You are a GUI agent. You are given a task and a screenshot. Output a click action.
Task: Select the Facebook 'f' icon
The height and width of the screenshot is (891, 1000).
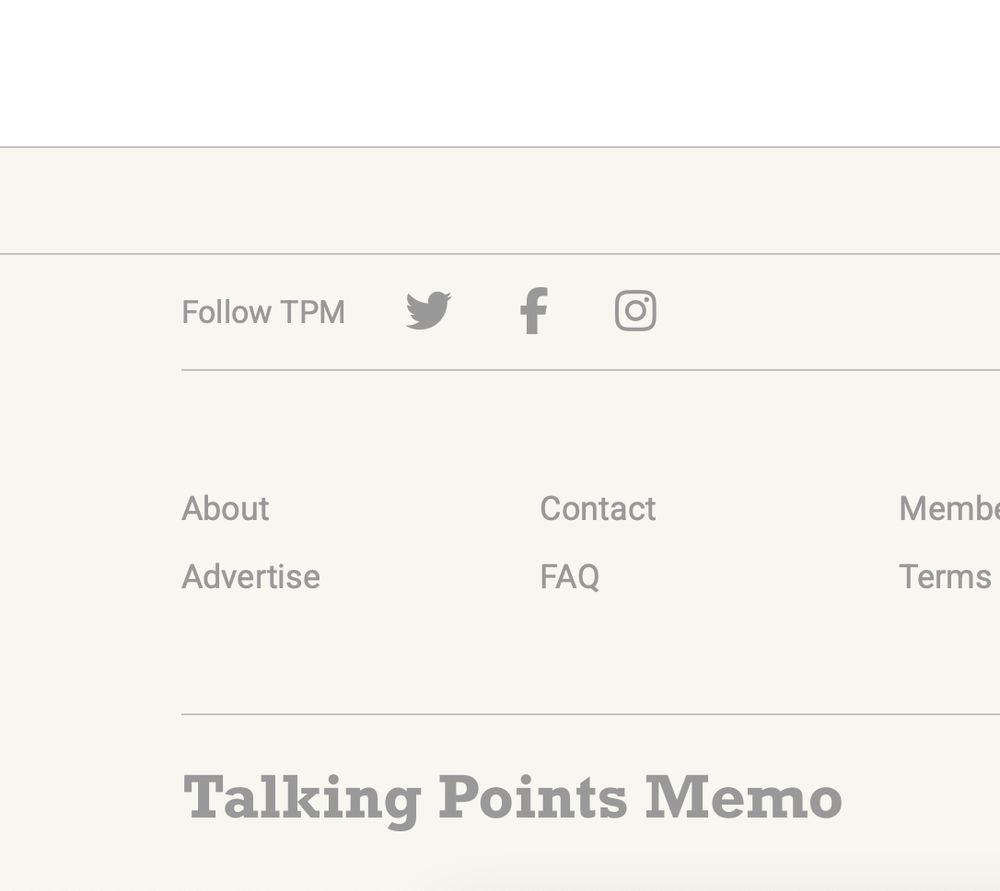(x=534, y=310)
